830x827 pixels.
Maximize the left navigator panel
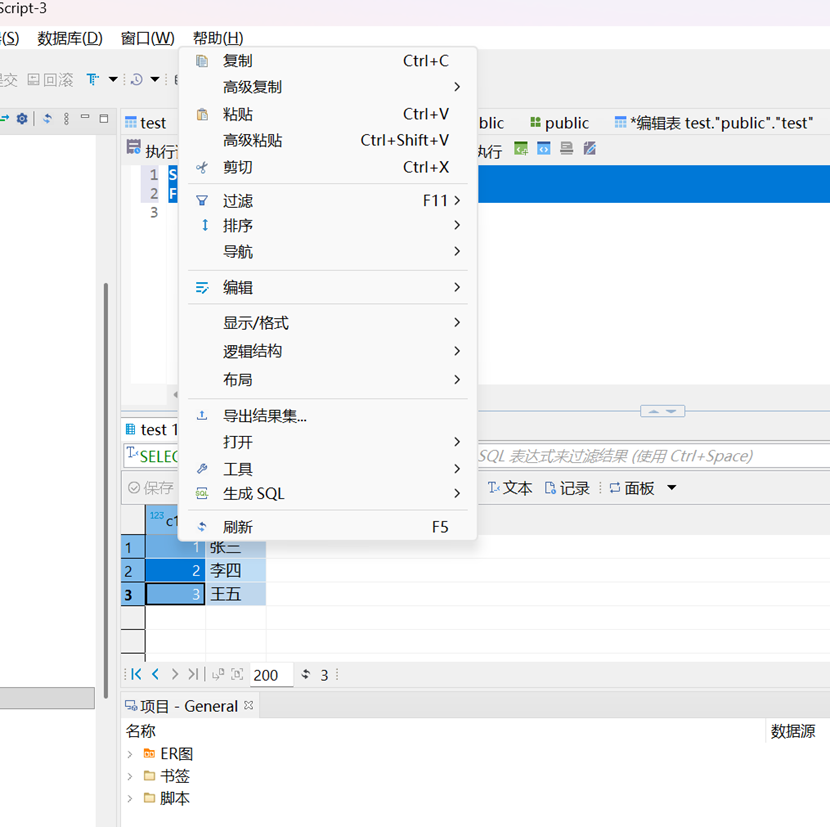(103, 119)
